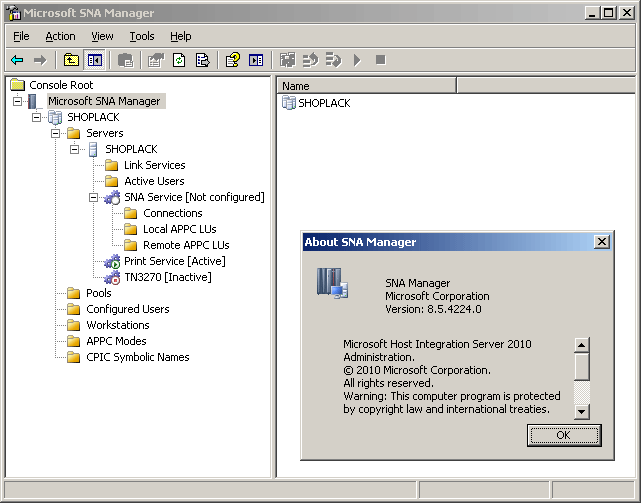Select the Servers folder label
Image resolution: width=641 pixels, height=503 pixels.
click(105, 133)
